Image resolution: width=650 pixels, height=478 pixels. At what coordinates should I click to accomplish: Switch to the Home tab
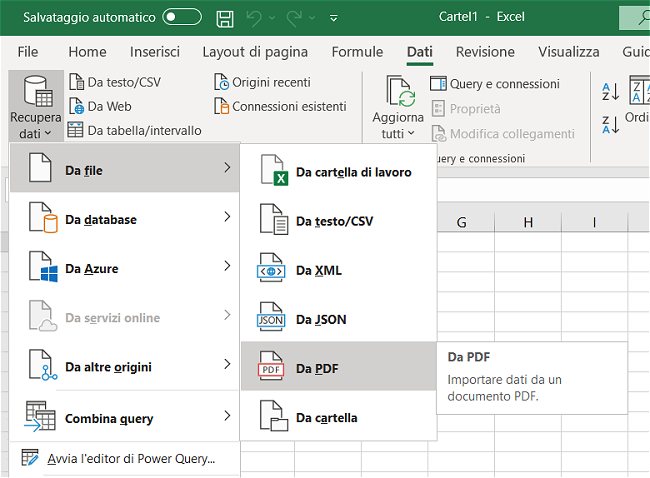coord(87,52)
